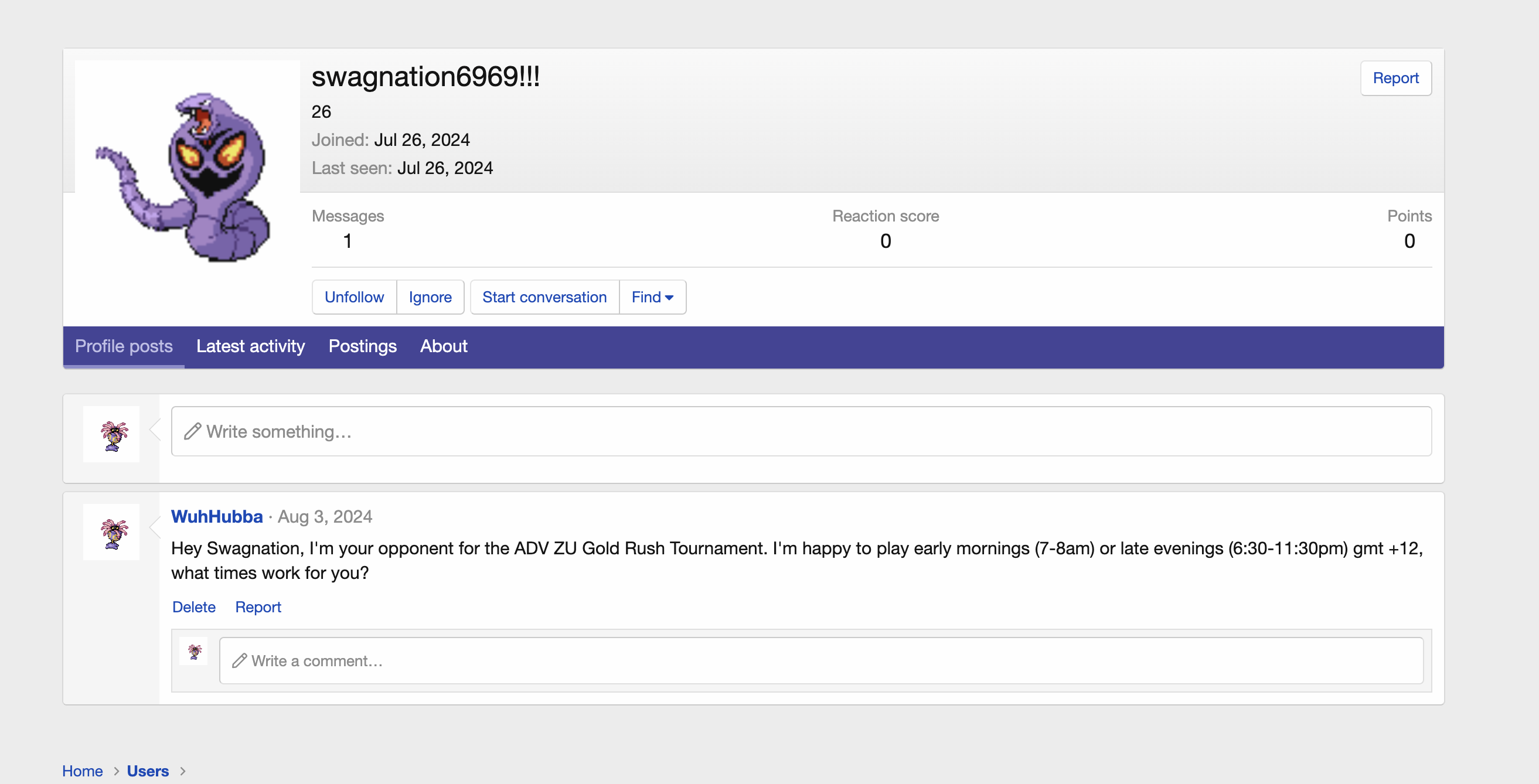Open the Postings tab
Screen dimensions: 1539x784
coord(363,346)
